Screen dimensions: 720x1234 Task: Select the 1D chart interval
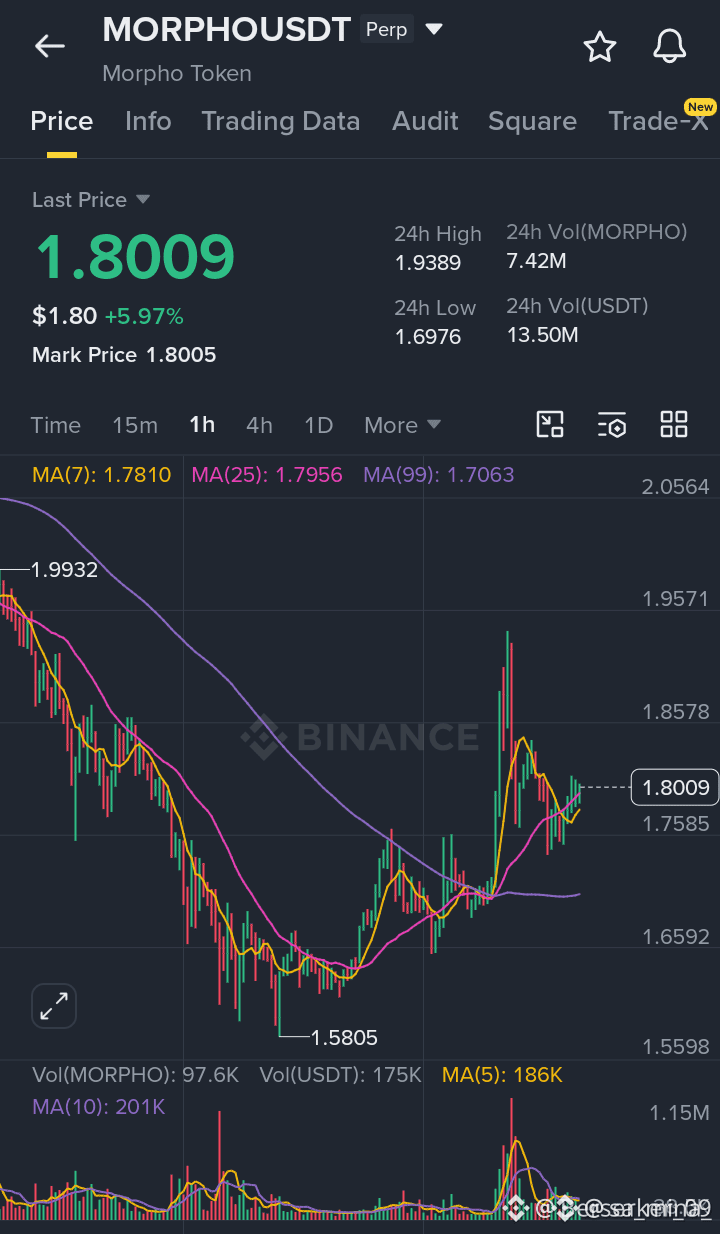point(318,425)
